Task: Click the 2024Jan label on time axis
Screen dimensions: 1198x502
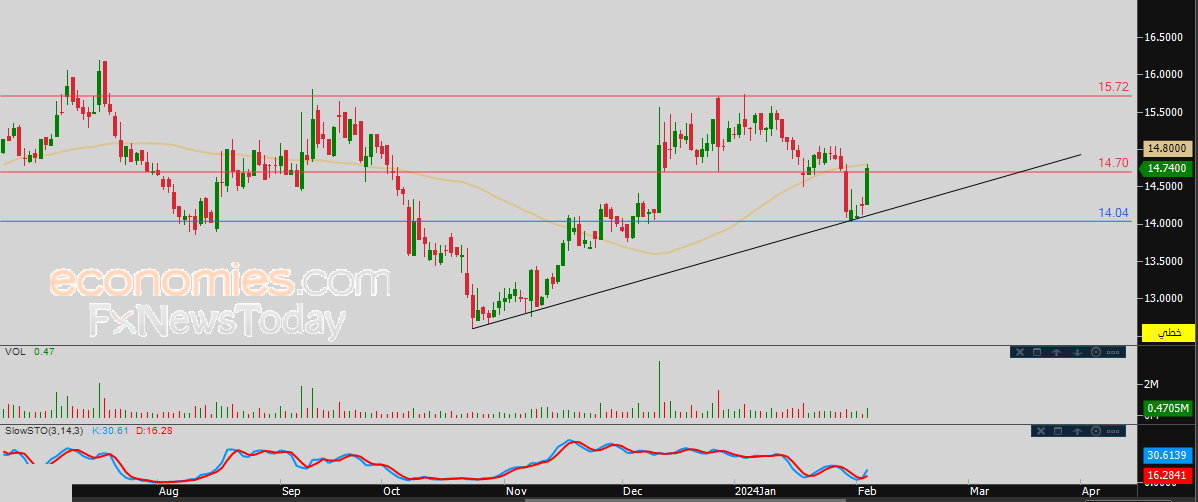Action: (x=756, y=489)
